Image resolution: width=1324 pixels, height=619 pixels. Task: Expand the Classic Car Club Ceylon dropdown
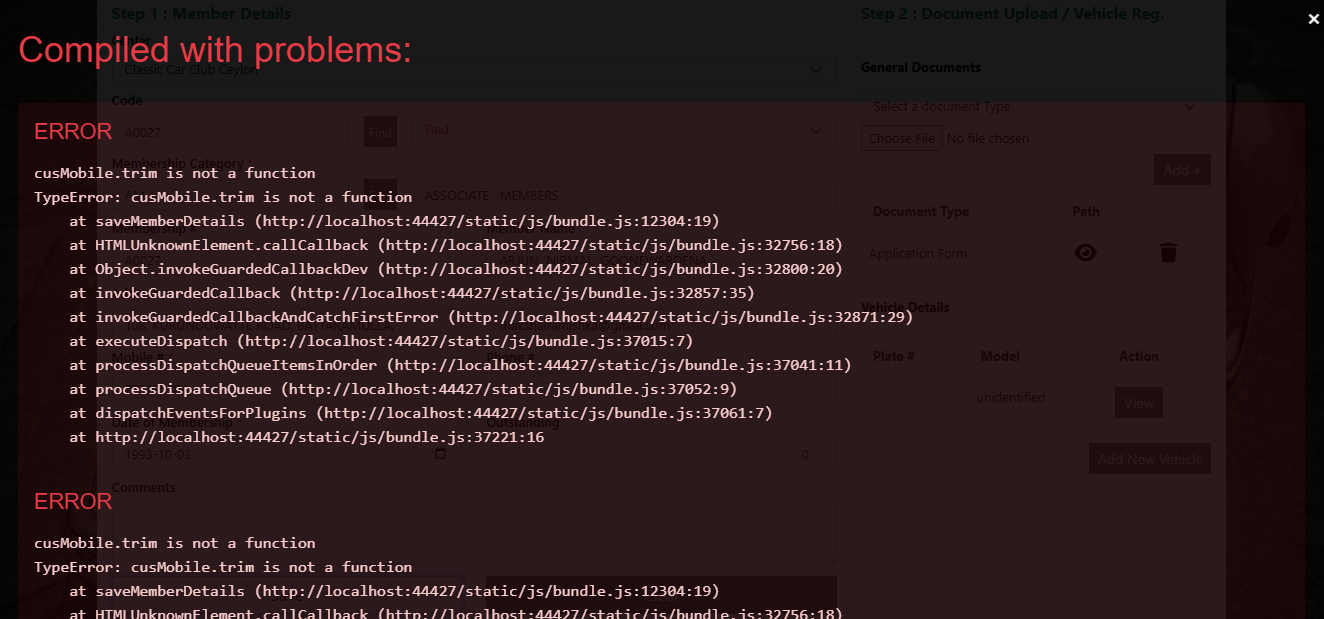point(816,70)
